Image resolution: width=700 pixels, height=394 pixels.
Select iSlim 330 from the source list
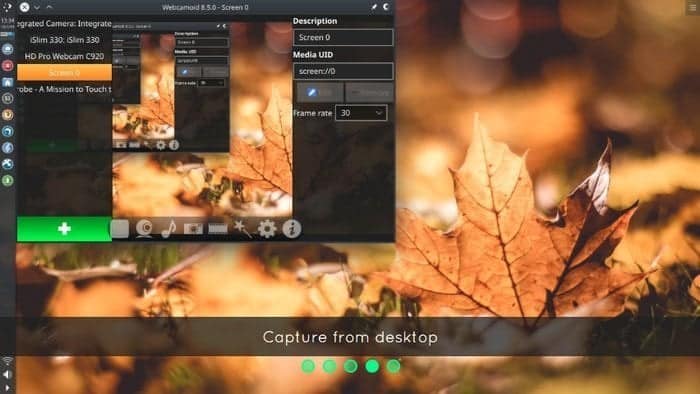[x=64, y=40]
